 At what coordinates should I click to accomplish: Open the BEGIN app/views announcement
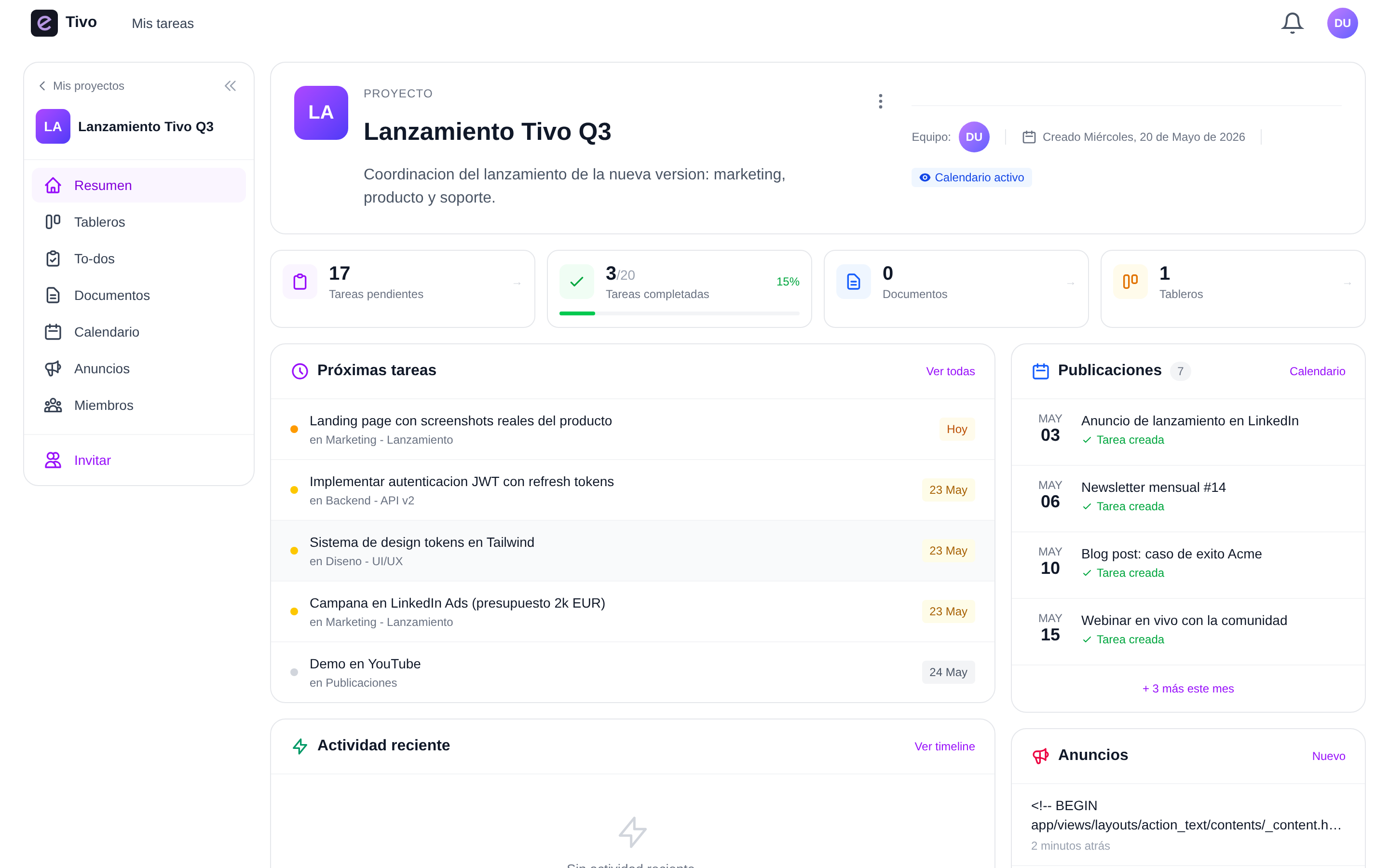click(1187, 825)
